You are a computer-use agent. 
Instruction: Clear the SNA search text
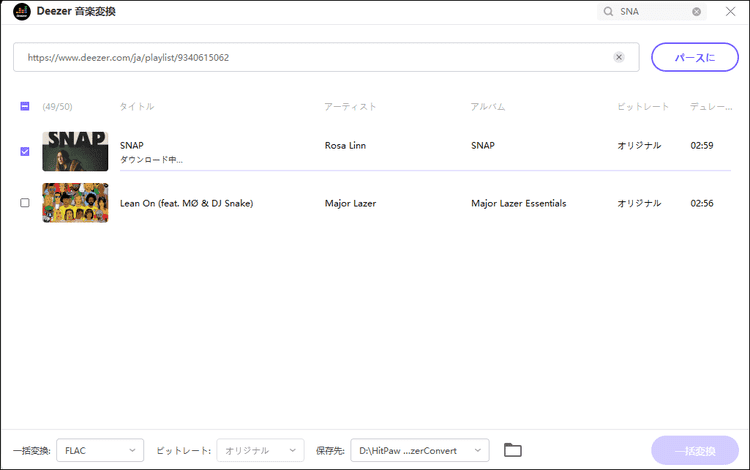[696, 11]
